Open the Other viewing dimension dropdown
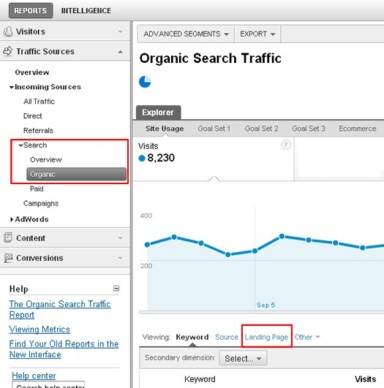Screen dimensions: 384x388 click(307, 337)
